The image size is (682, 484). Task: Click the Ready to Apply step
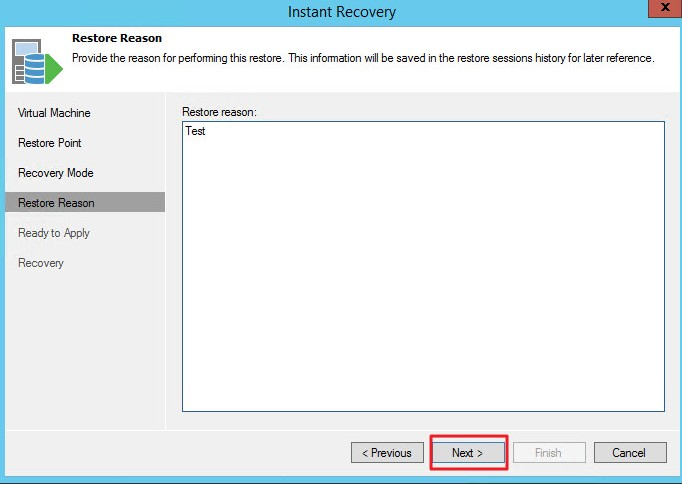[x=54, y=233]
